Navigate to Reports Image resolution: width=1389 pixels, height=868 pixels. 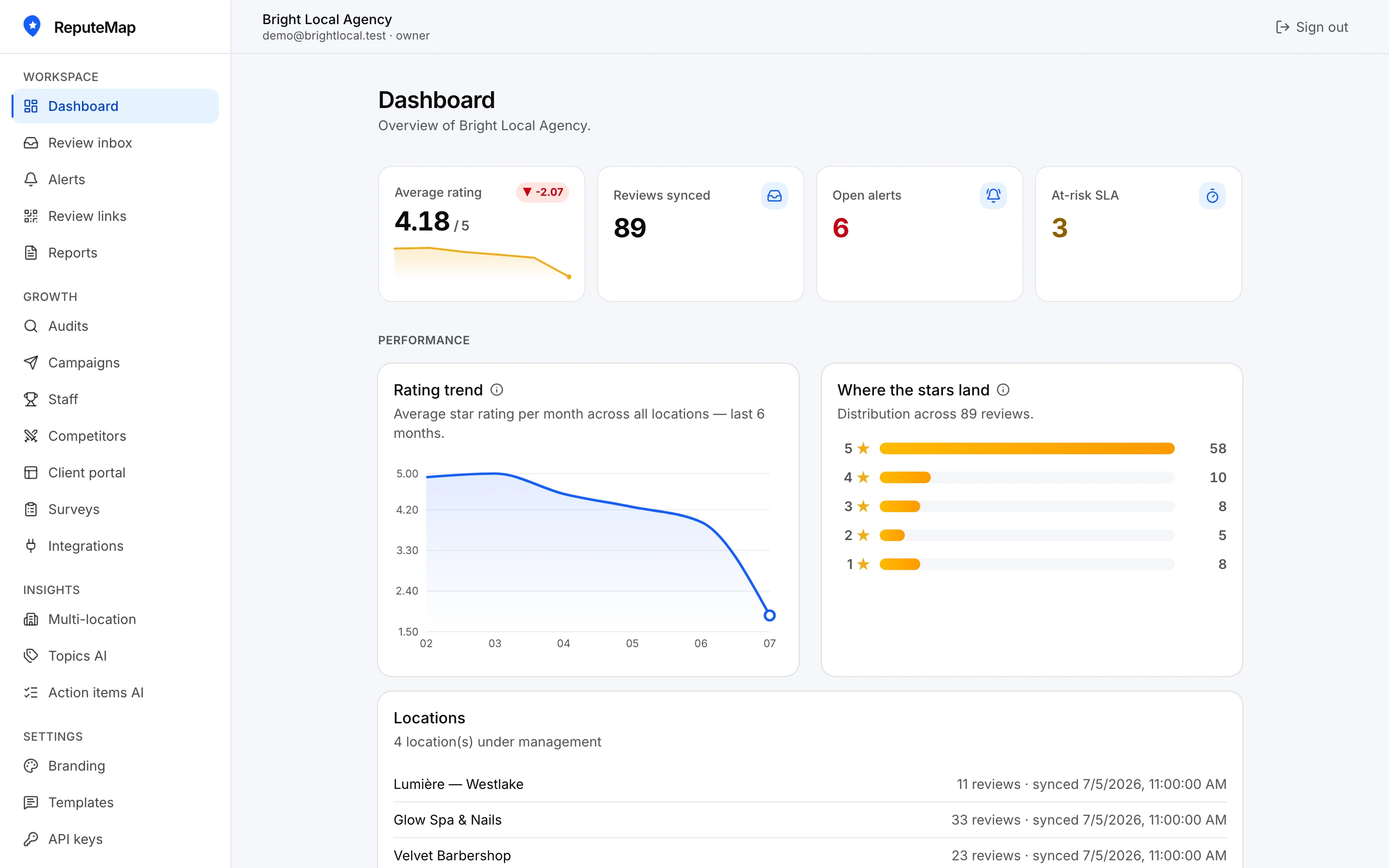coord(115,253)
